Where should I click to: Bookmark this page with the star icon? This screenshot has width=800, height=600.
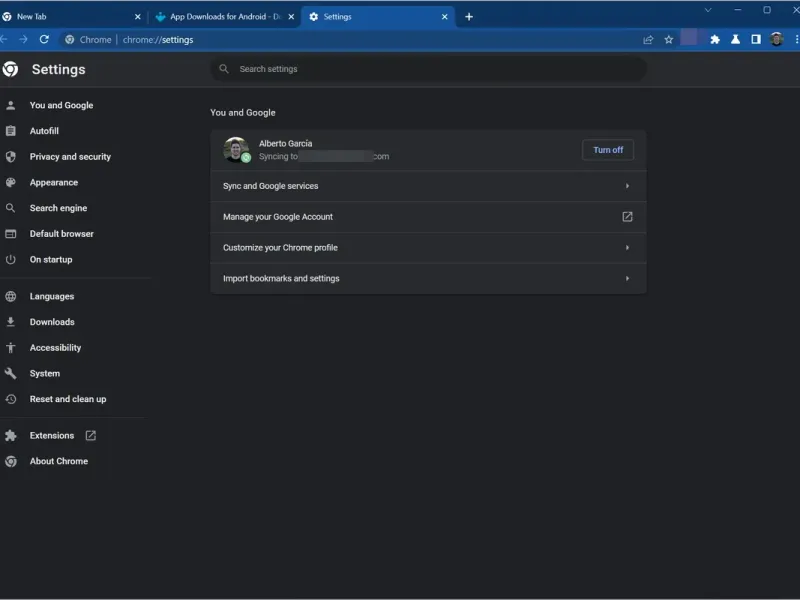668,39
